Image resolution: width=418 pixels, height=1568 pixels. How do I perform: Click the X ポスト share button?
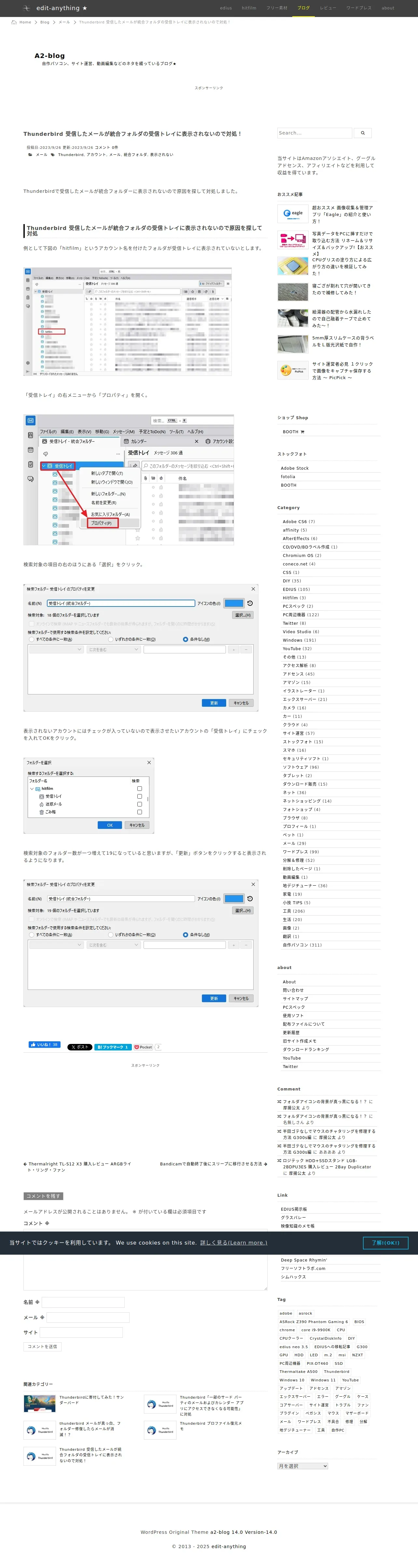pyautogui.click(x=80, y=1047)
